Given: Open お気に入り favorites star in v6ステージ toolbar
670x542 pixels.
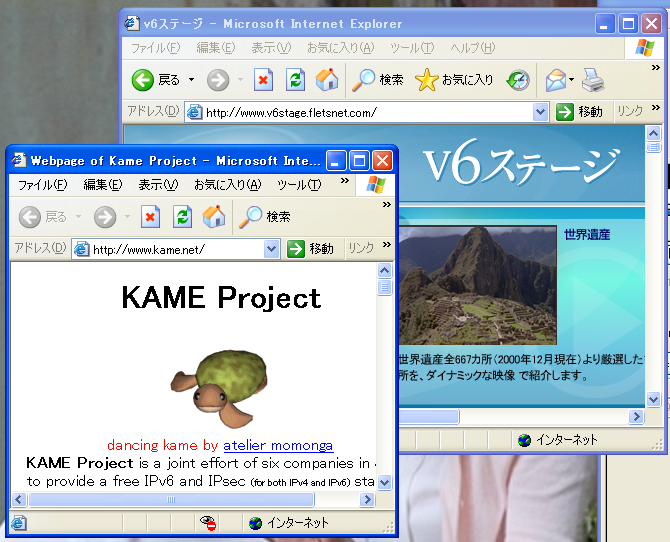Looking at the screenshot, I should point(454,80).
